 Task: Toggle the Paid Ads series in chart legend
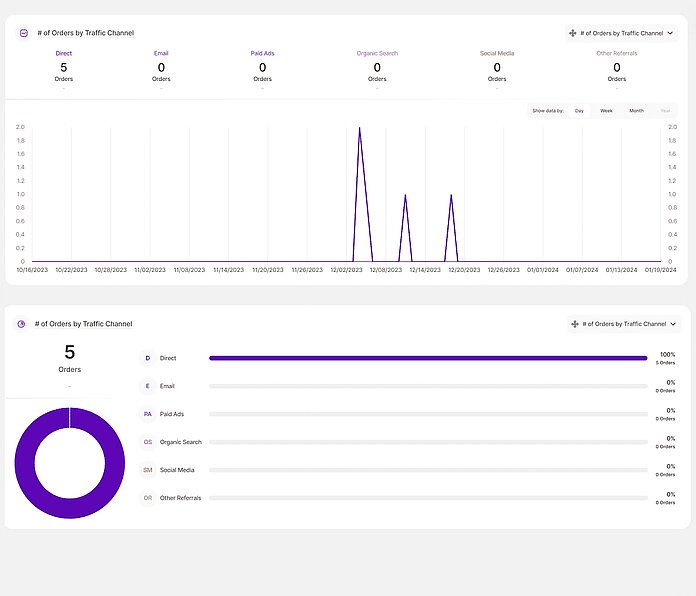click(263, 53)
